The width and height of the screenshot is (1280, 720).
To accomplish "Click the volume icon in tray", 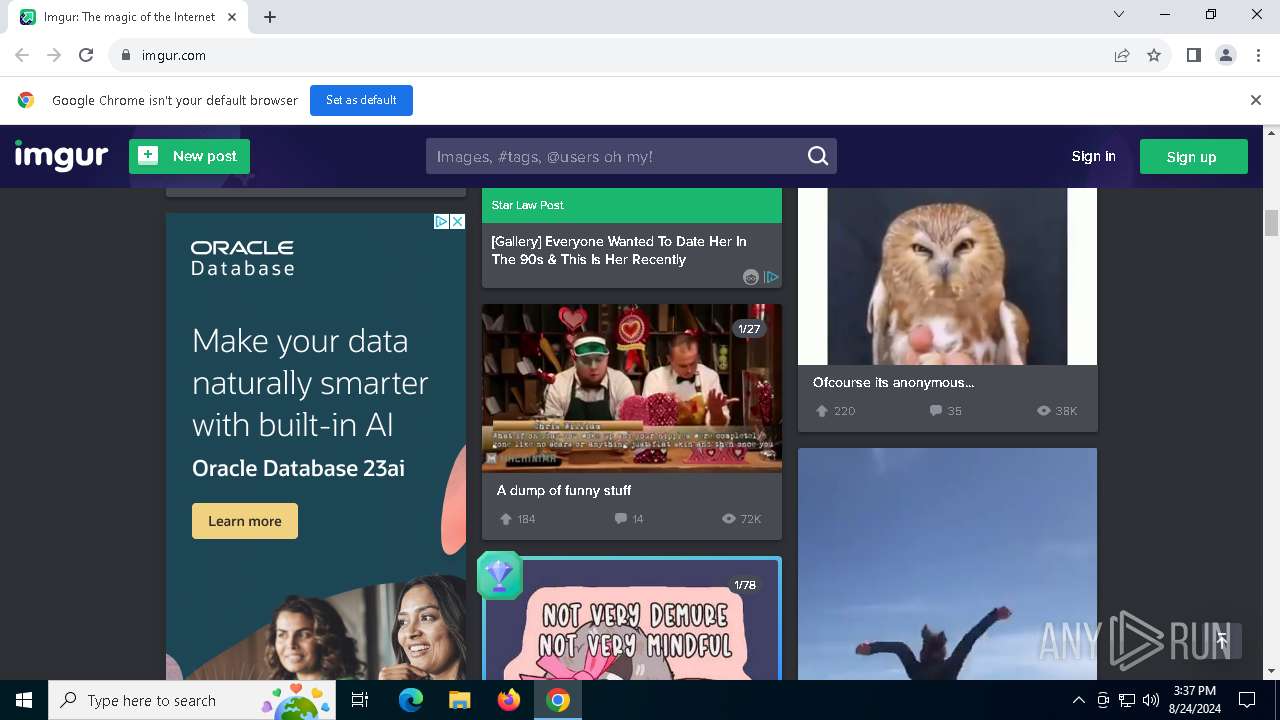I will [1151, 700].
